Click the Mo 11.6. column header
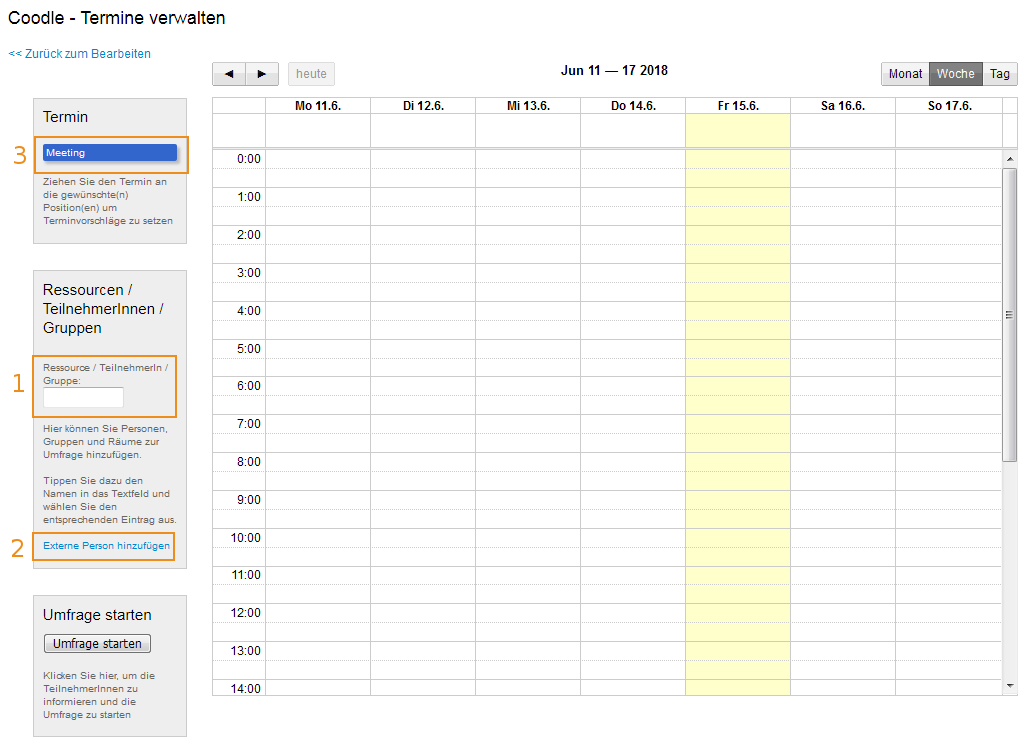The height and width of the screenshot is (744, 1031). [318, 106]
